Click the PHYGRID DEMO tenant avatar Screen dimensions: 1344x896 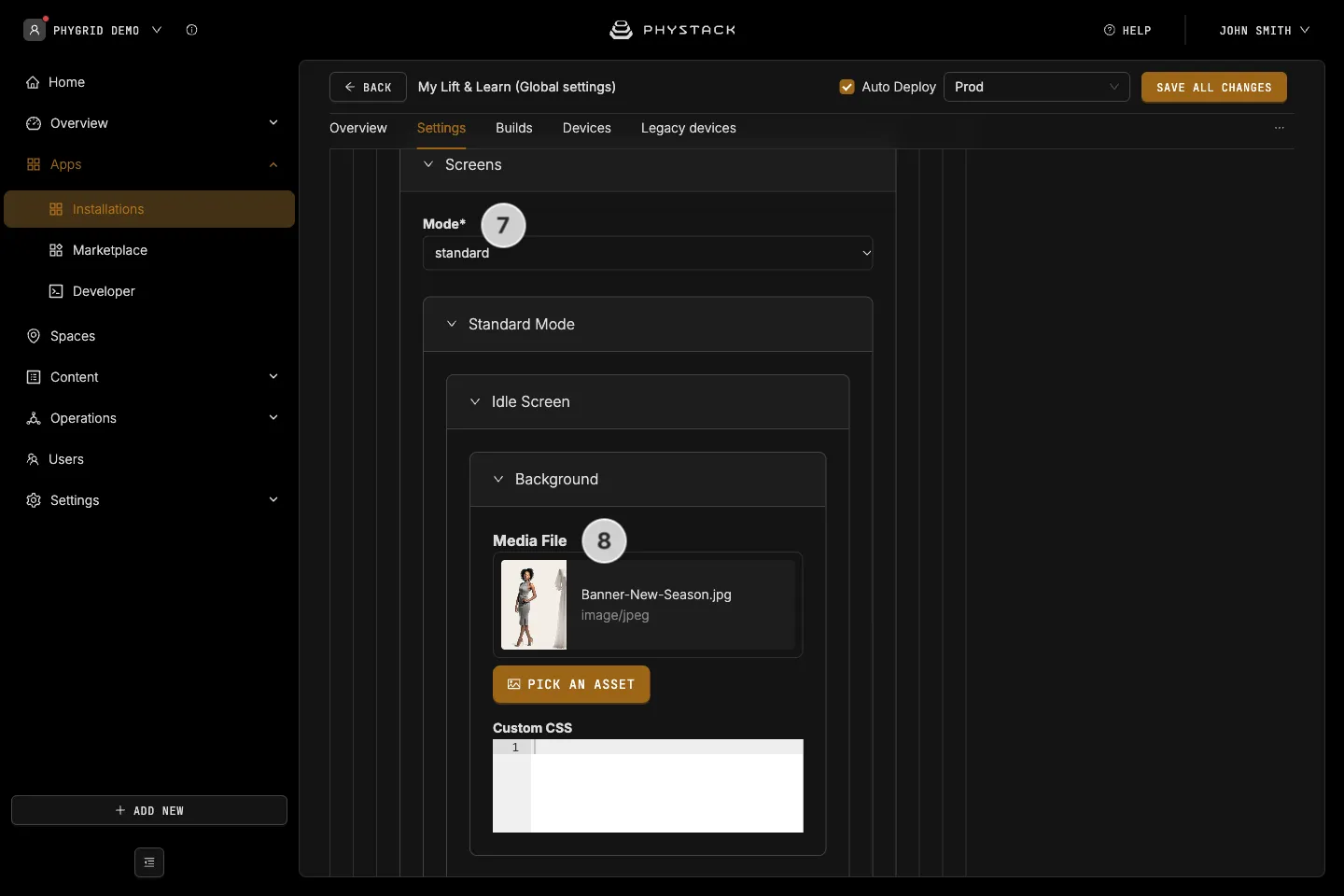(x=35, y=30)
